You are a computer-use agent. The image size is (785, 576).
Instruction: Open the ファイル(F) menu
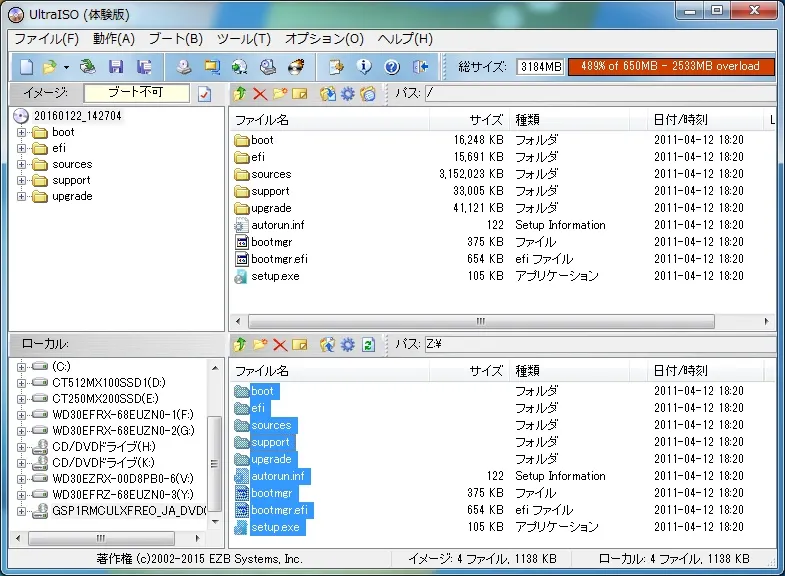47,39
